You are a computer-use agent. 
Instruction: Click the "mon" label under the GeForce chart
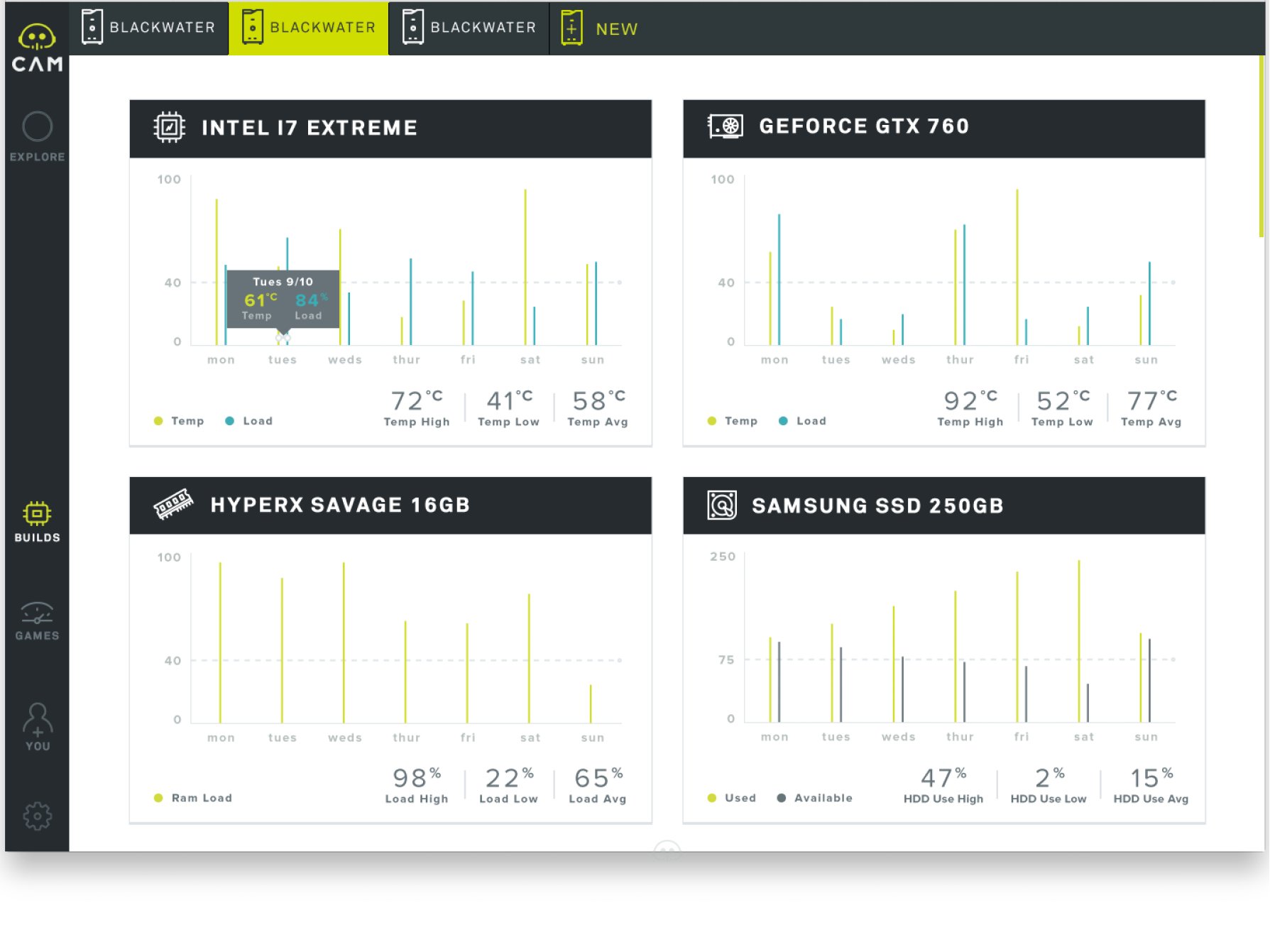coord(774,360)
